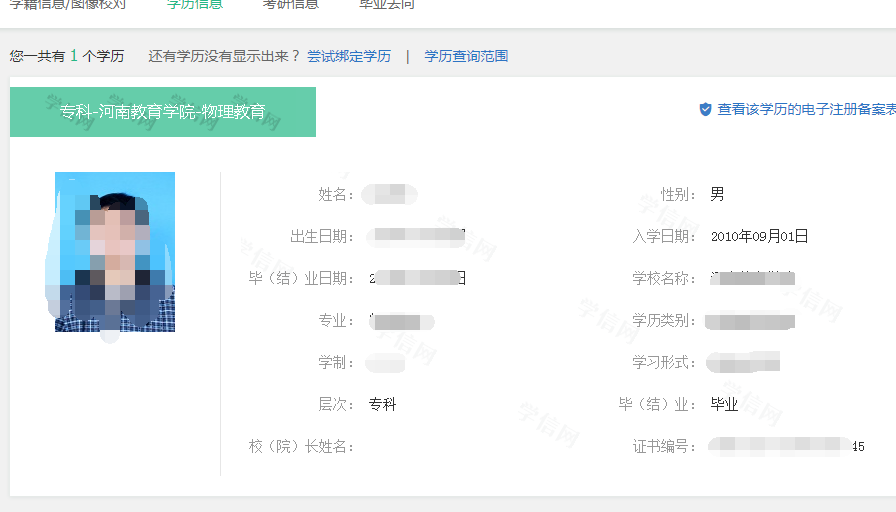Click the 层次 value 专科
This screenshot has width=896, height=512.
(x=382, y=405)
